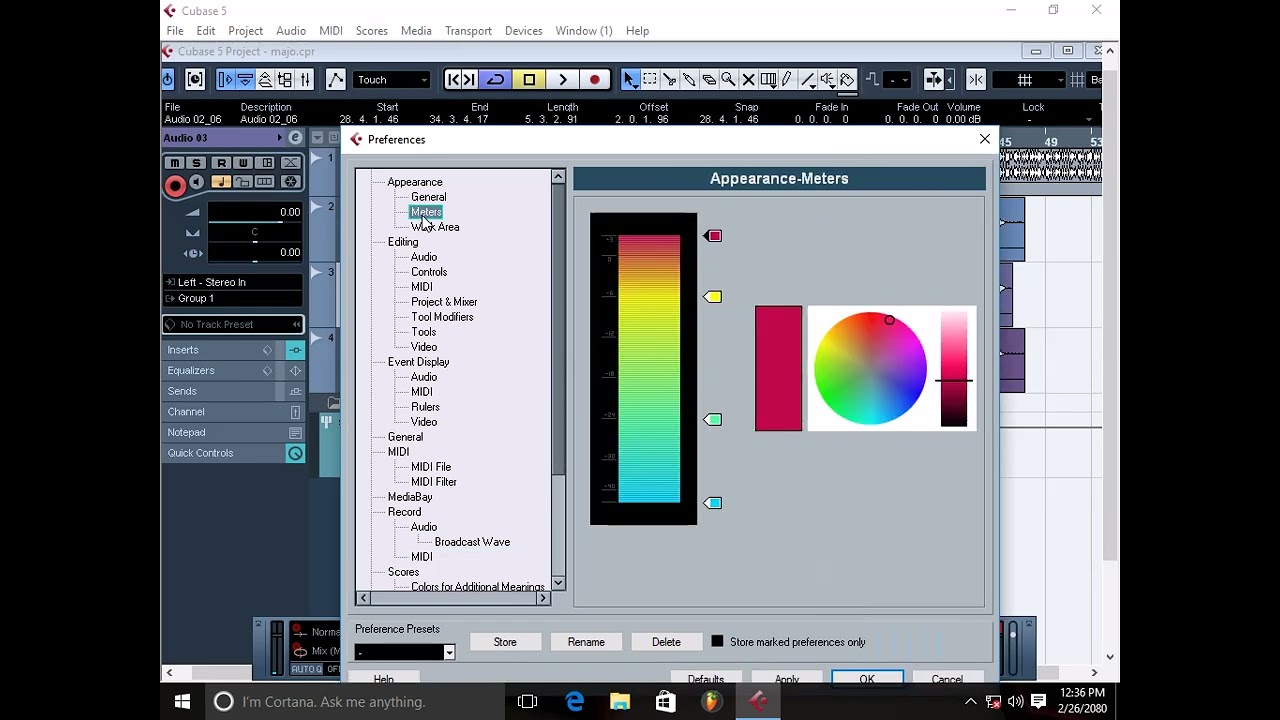Click Cancel in Preferences dialog
The height and width of the screenshot is (720, 1280).
[947, 679]
